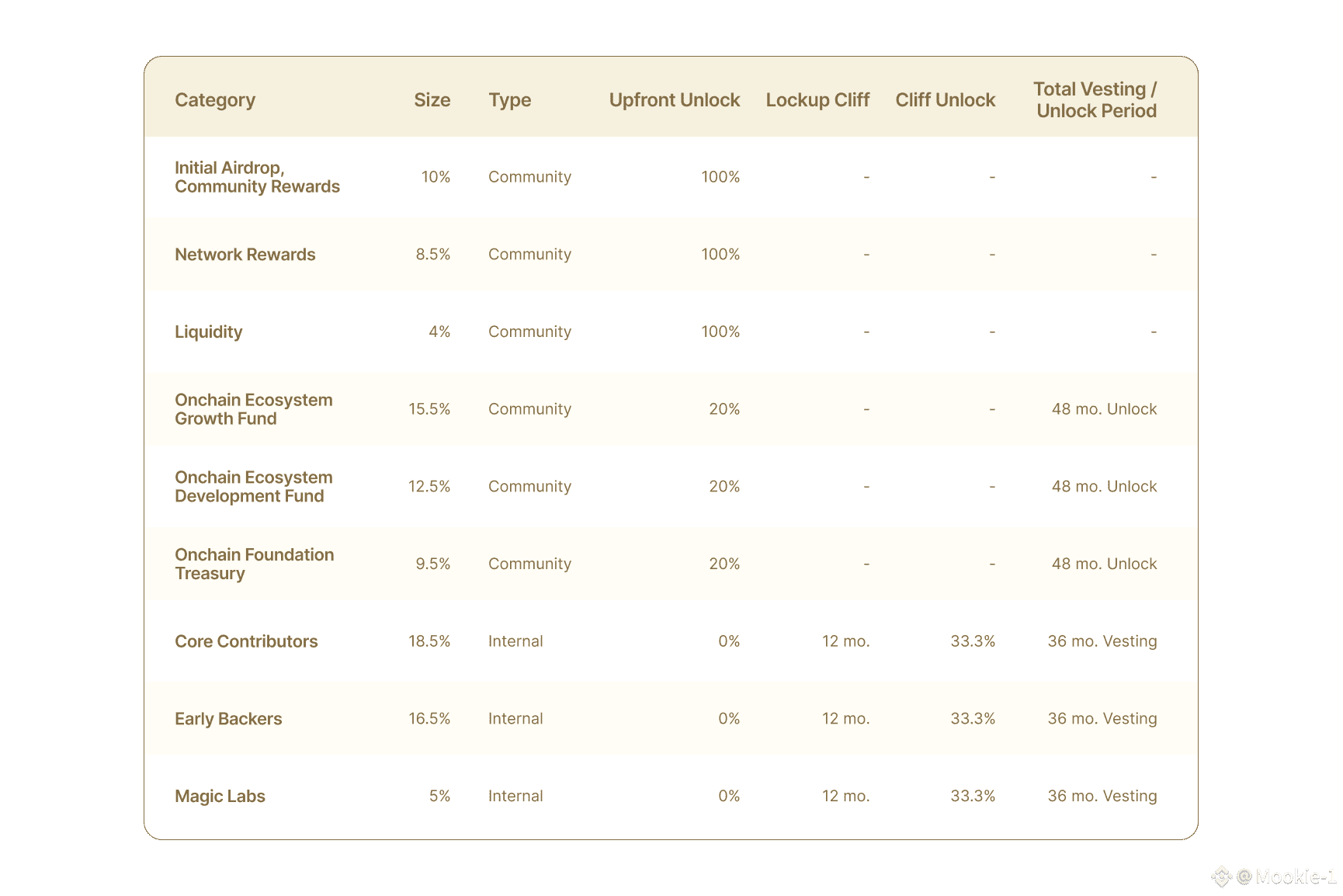The height and width of the screenshot is (896, 1343).
Task: Click the 18.5% size value
Action: pyautogui.click(x=430, y=641)
